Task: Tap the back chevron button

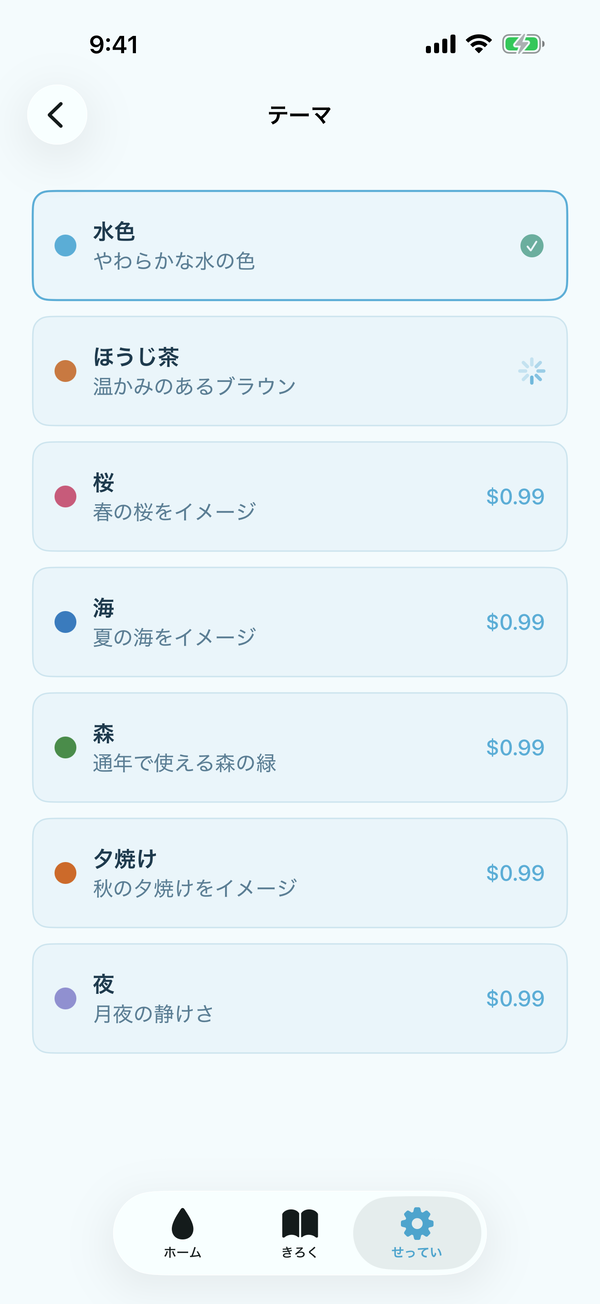Action: click(x=57, y=114)
